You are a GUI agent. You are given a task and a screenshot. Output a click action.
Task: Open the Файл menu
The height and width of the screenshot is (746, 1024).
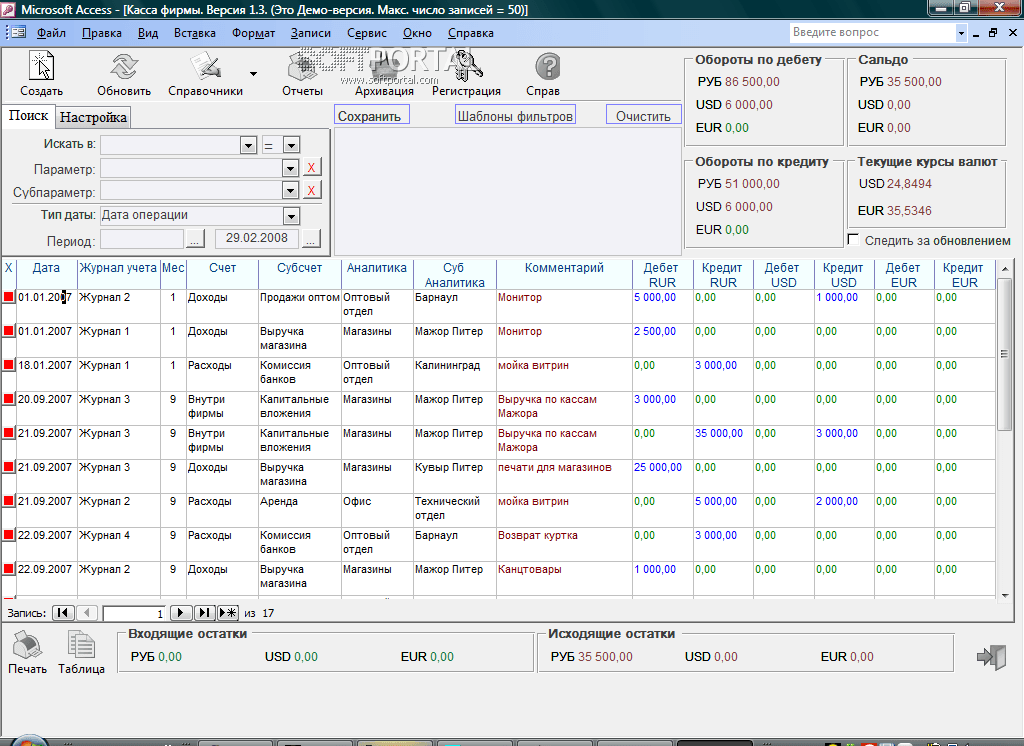click(x=51, y=33)
